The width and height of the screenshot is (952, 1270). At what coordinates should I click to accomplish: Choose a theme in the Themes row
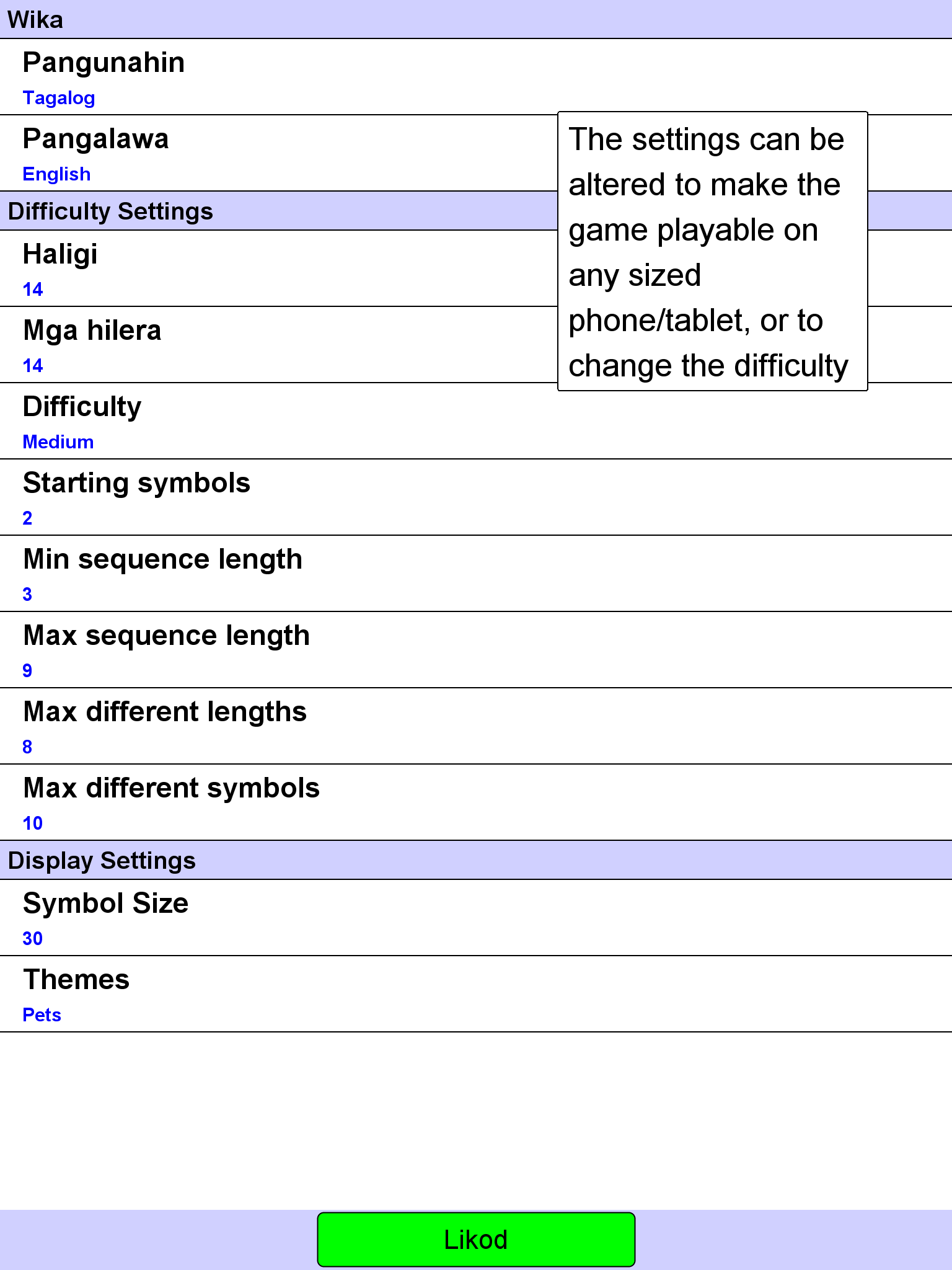click(476, 994)
